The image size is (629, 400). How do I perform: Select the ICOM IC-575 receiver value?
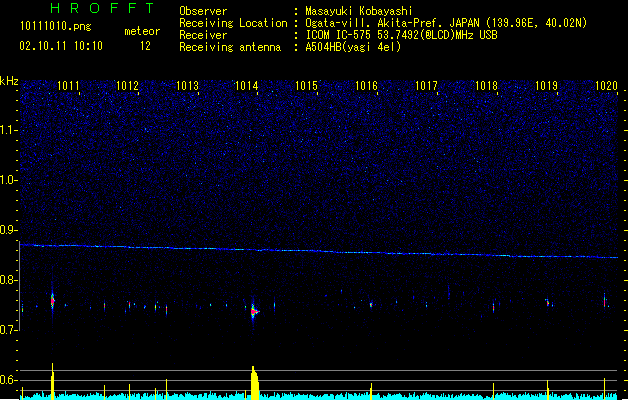[x=401, y=35]
